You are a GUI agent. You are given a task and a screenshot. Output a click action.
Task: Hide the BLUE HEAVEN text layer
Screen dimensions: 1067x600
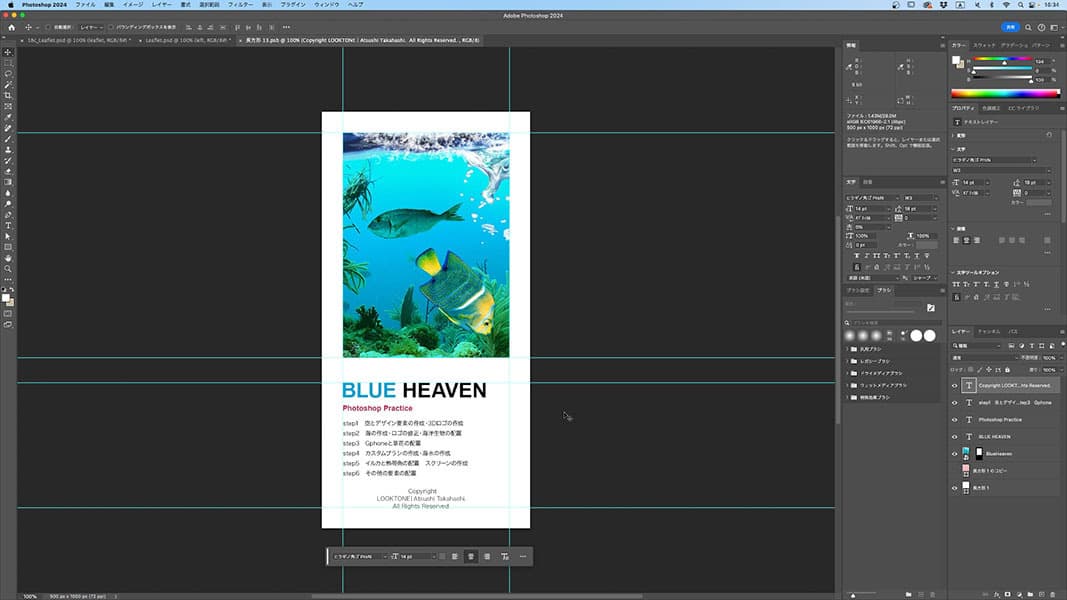(954, 437)
